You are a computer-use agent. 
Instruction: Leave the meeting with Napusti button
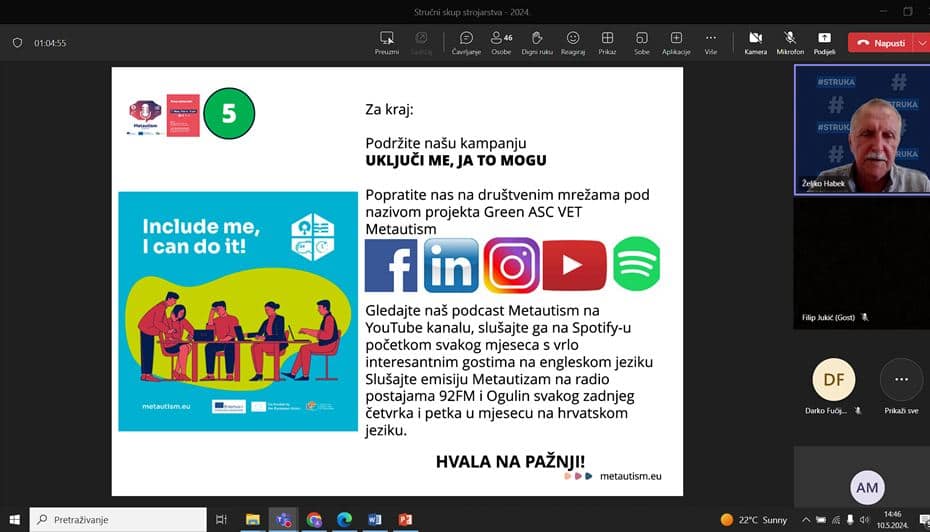[881, 43]
